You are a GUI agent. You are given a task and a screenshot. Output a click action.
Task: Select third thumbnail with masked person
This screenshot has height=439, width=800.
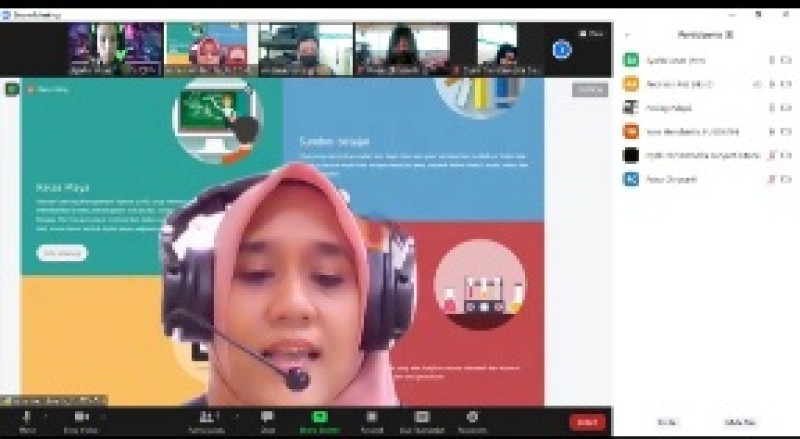306,50
